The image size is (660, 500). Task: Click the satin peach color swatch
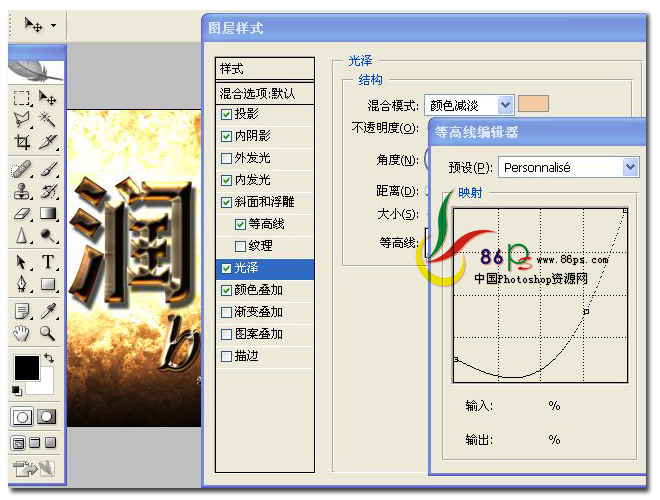(x=533, y=104)
